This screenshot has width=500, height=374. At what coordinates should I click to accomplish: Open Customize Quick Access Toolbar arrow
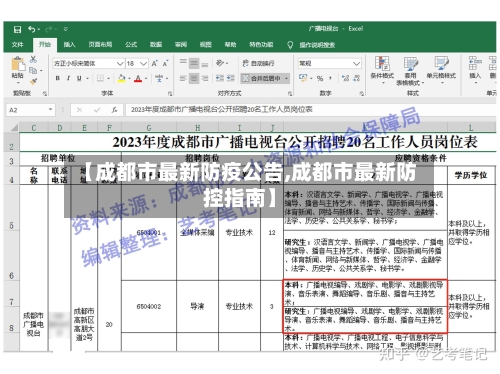click(x=66, y=29)
